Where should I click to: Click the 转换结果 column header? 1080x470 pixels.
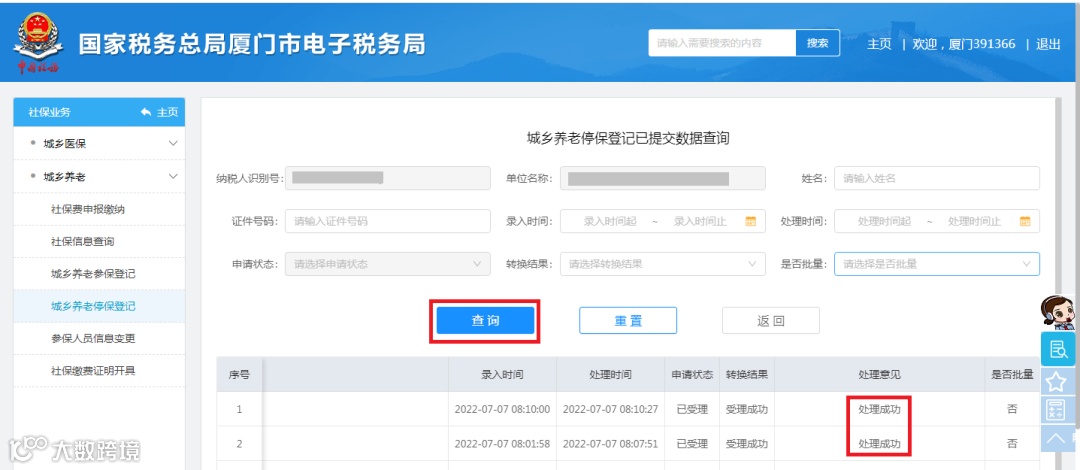747,374
